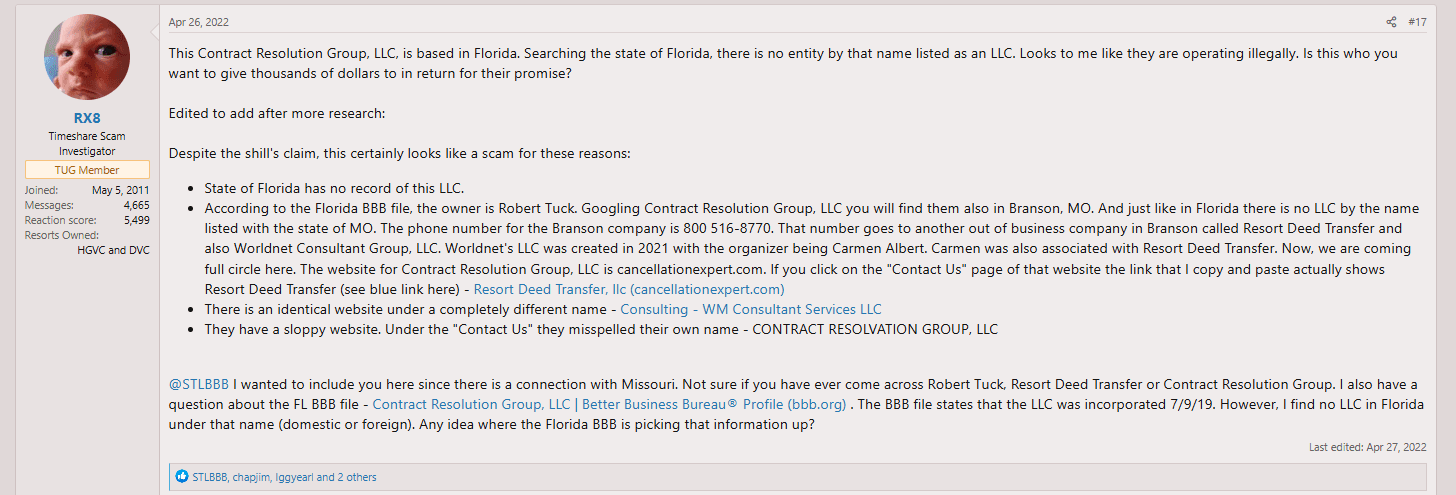Open Consulting - WM Consultant Services LLC link
1456x495 pixels.
751,309
